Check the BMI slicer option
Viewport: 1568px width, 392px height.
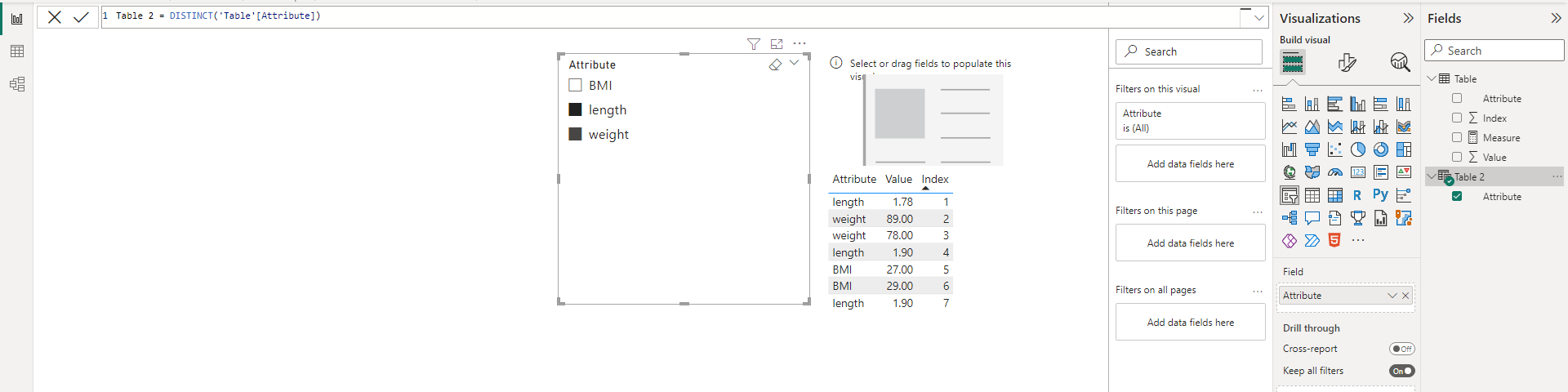pyautogui.click(x=575, y=85)
